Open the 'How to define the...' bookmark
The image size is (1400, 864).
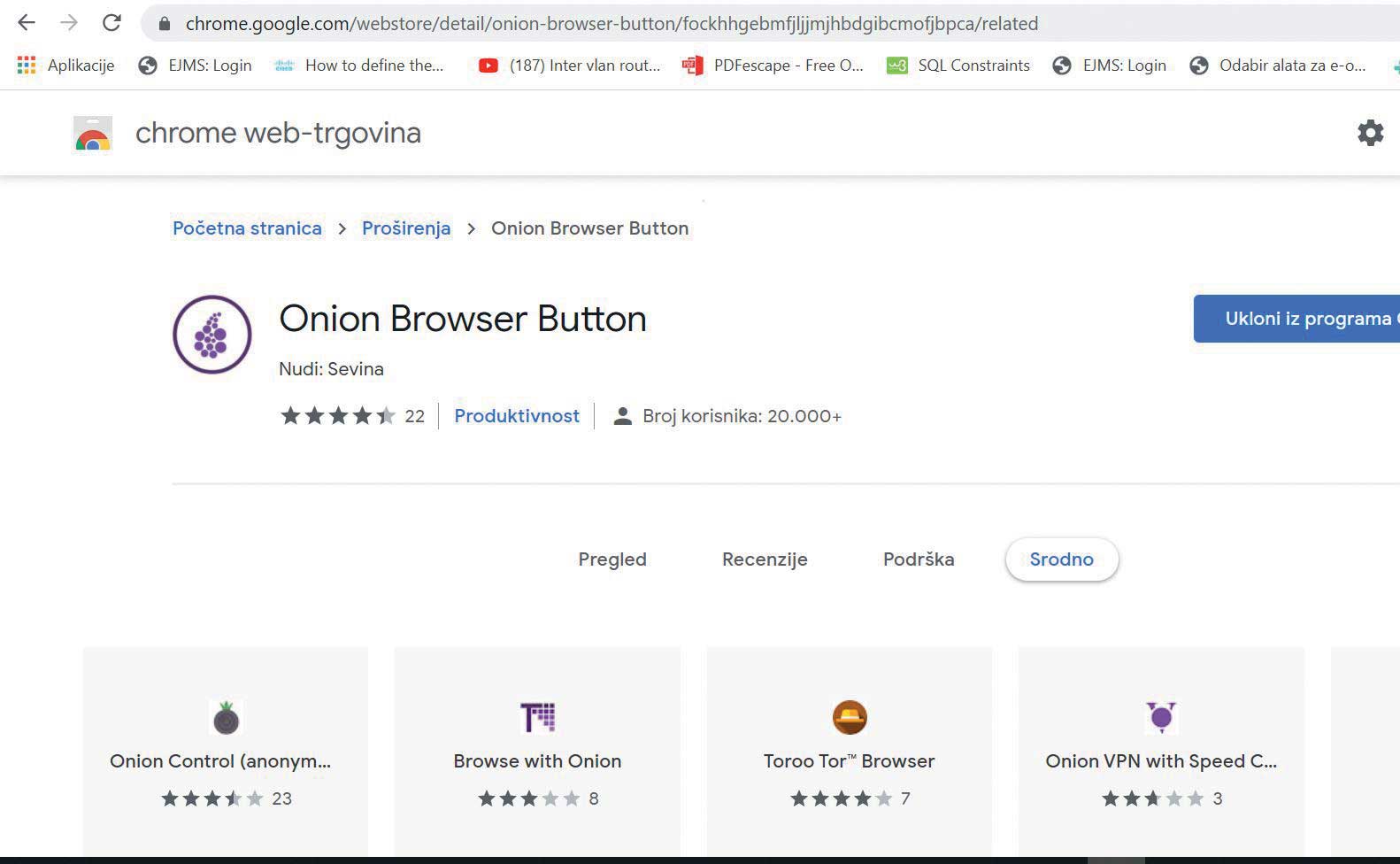coord(358,66)
